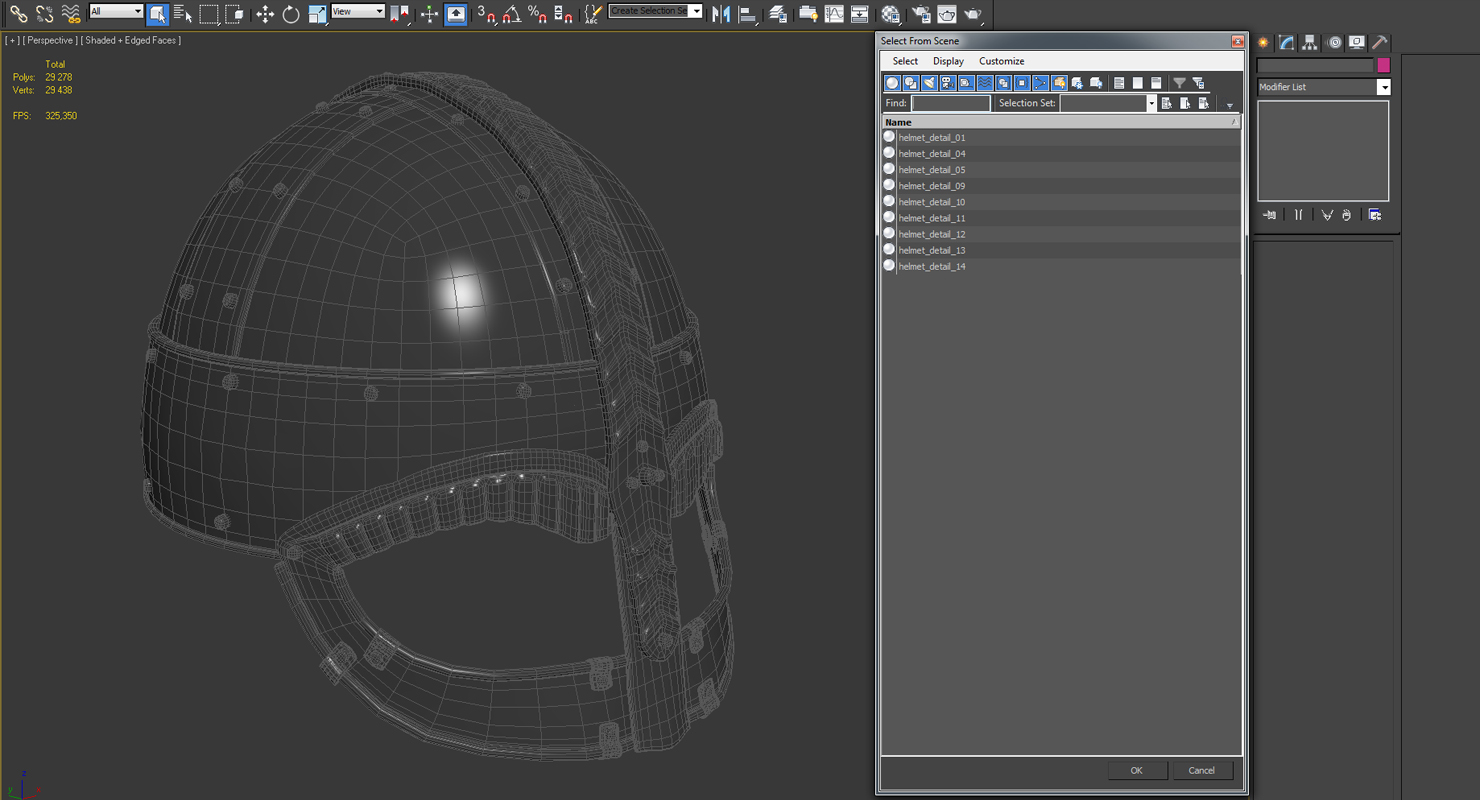
Task: Switch to the Utilities hammer tab
Action: pos(1379,43)
